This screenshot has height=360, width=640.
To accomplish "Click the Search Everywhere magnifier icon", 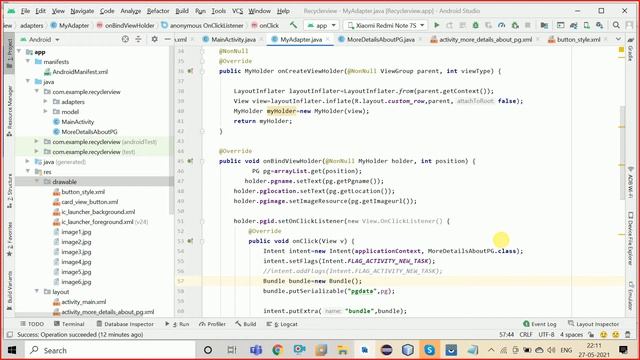I will [616, 25].
